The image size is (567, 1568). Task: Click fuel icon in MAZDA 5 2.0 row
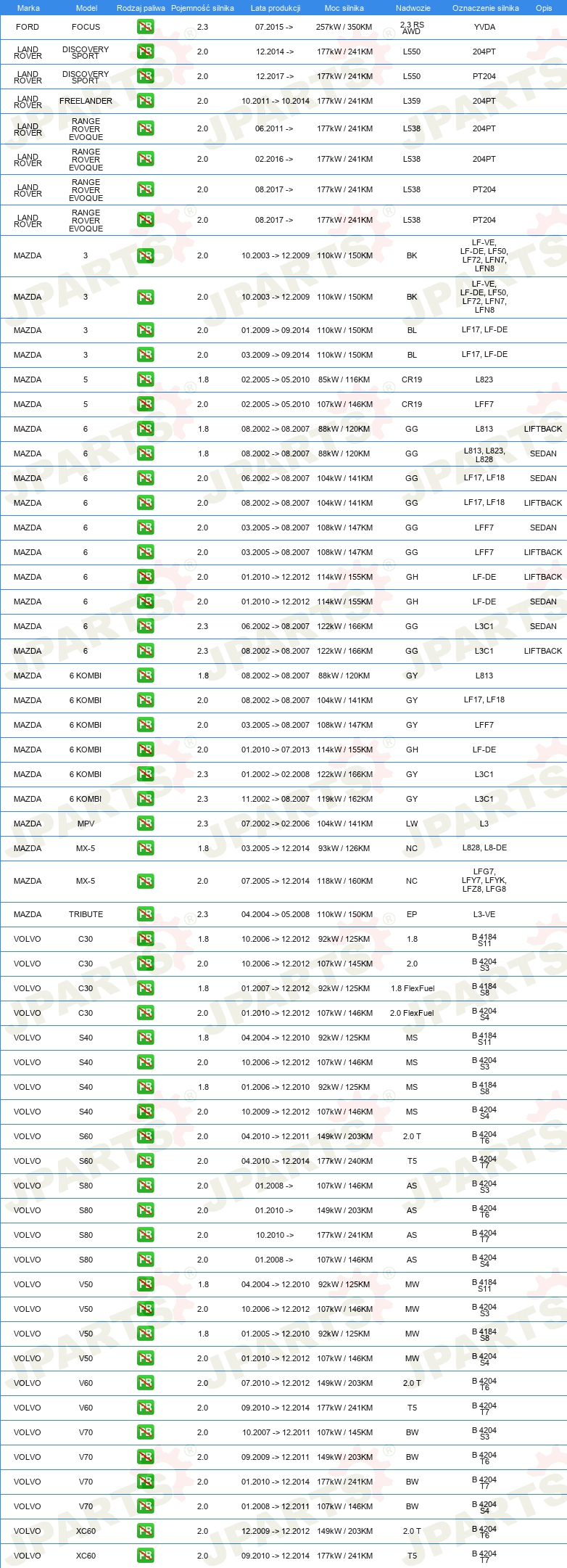click(x=145, y=404)
